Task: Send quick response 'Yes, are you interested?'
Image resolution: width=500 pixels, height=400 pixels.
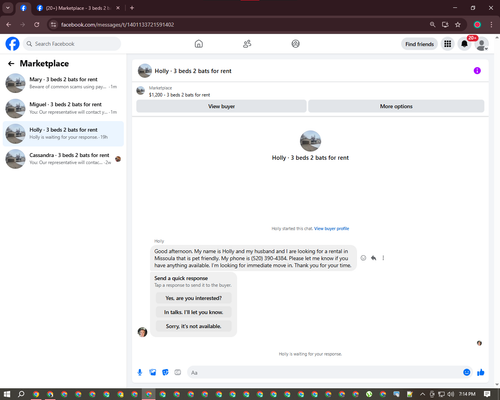Action: 193,298
